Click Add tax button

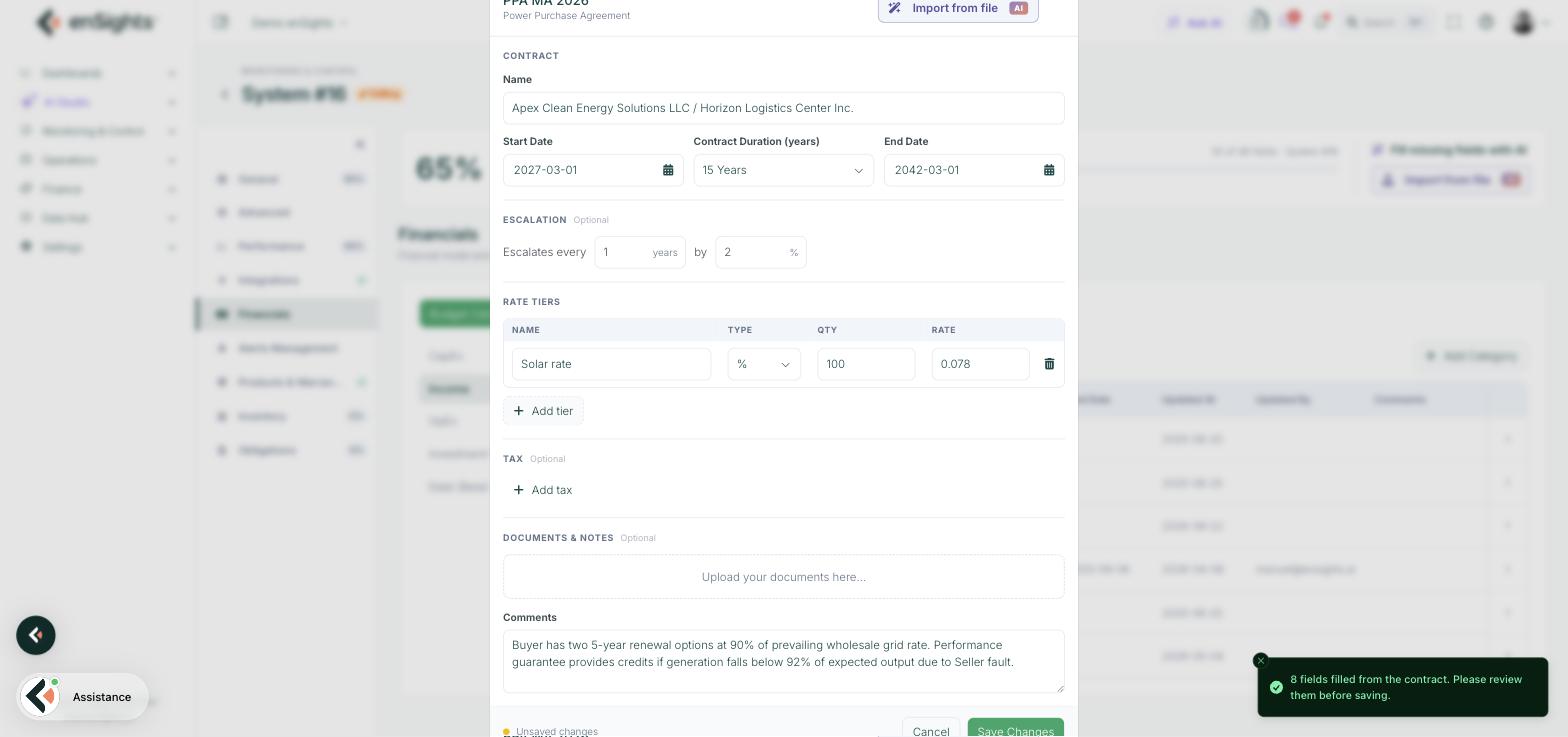coord(543,490)
